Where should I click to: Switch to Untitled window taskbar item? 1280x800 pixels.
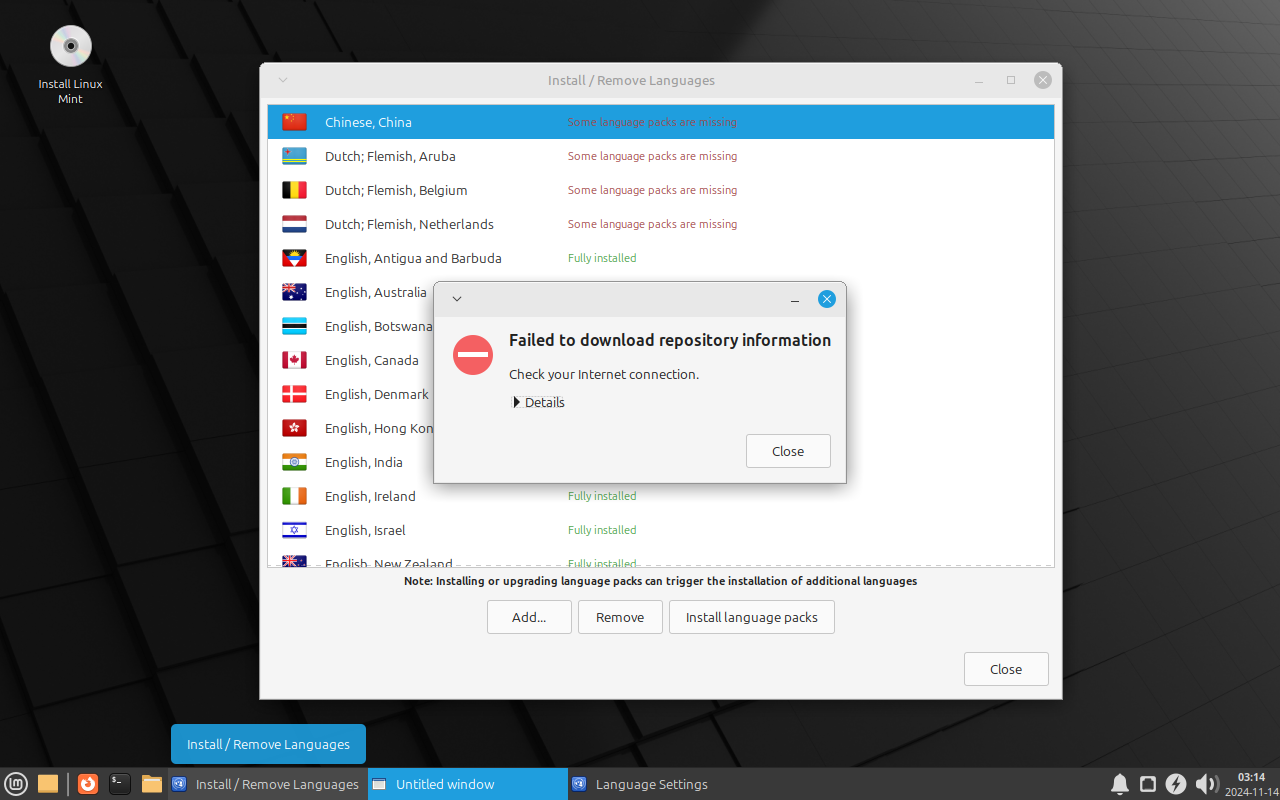point(467,784)
